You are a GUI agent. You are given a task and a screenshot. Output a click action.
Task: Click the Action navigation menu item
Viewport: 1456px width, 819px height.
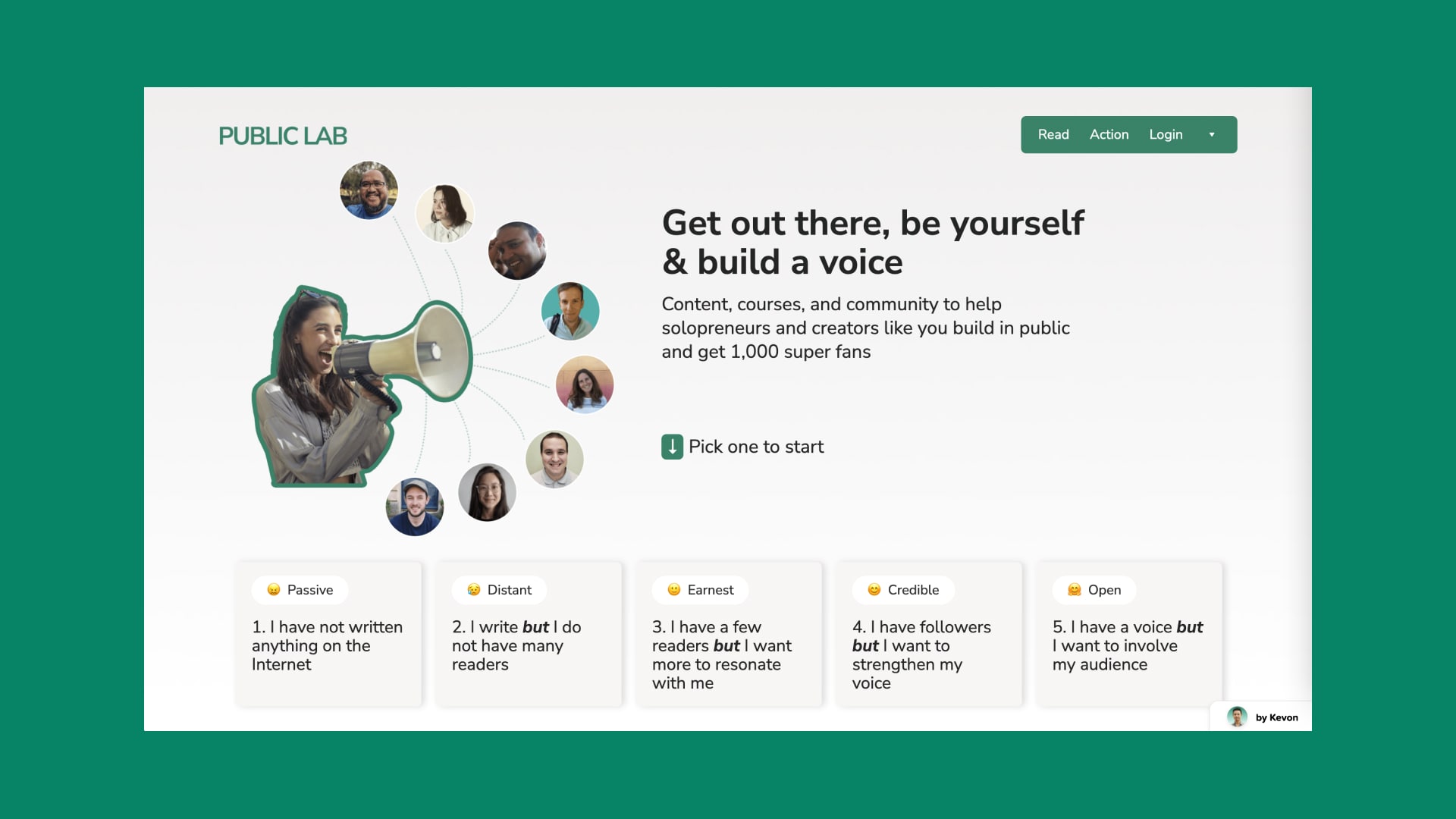point(1109,134)
